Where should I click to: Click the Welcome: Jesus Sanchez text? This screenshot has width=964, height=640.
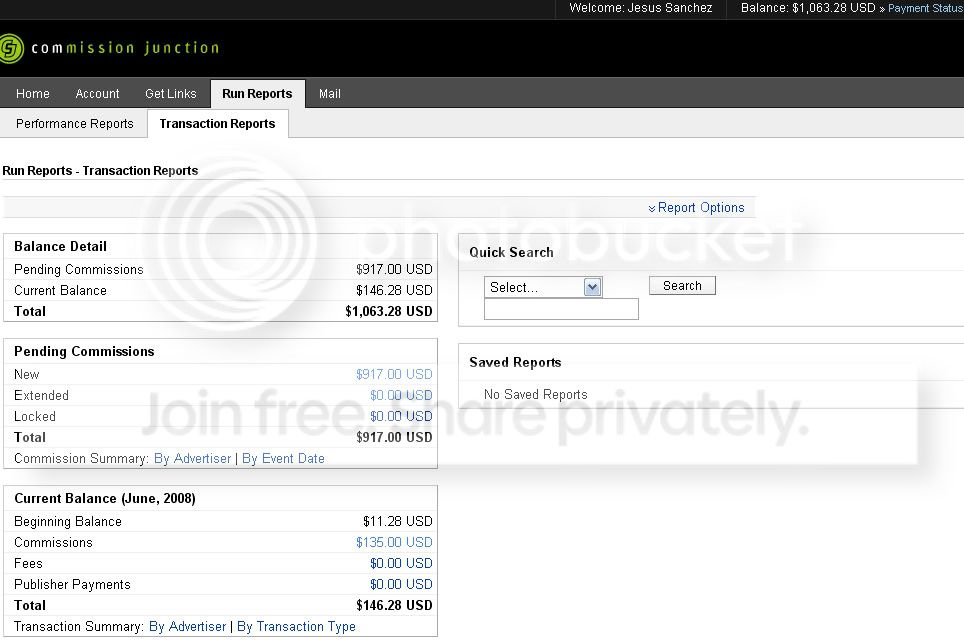pos(641,8)
